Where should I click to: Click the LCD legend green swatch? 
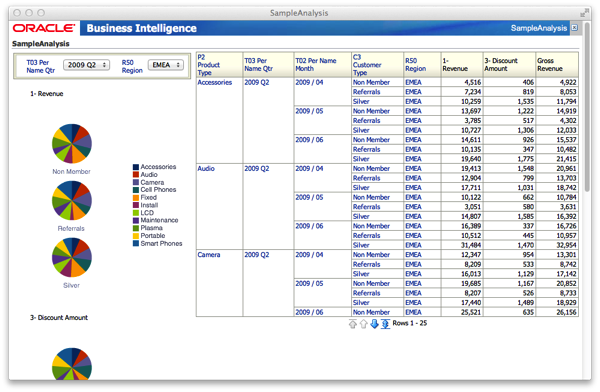point(136,213)
